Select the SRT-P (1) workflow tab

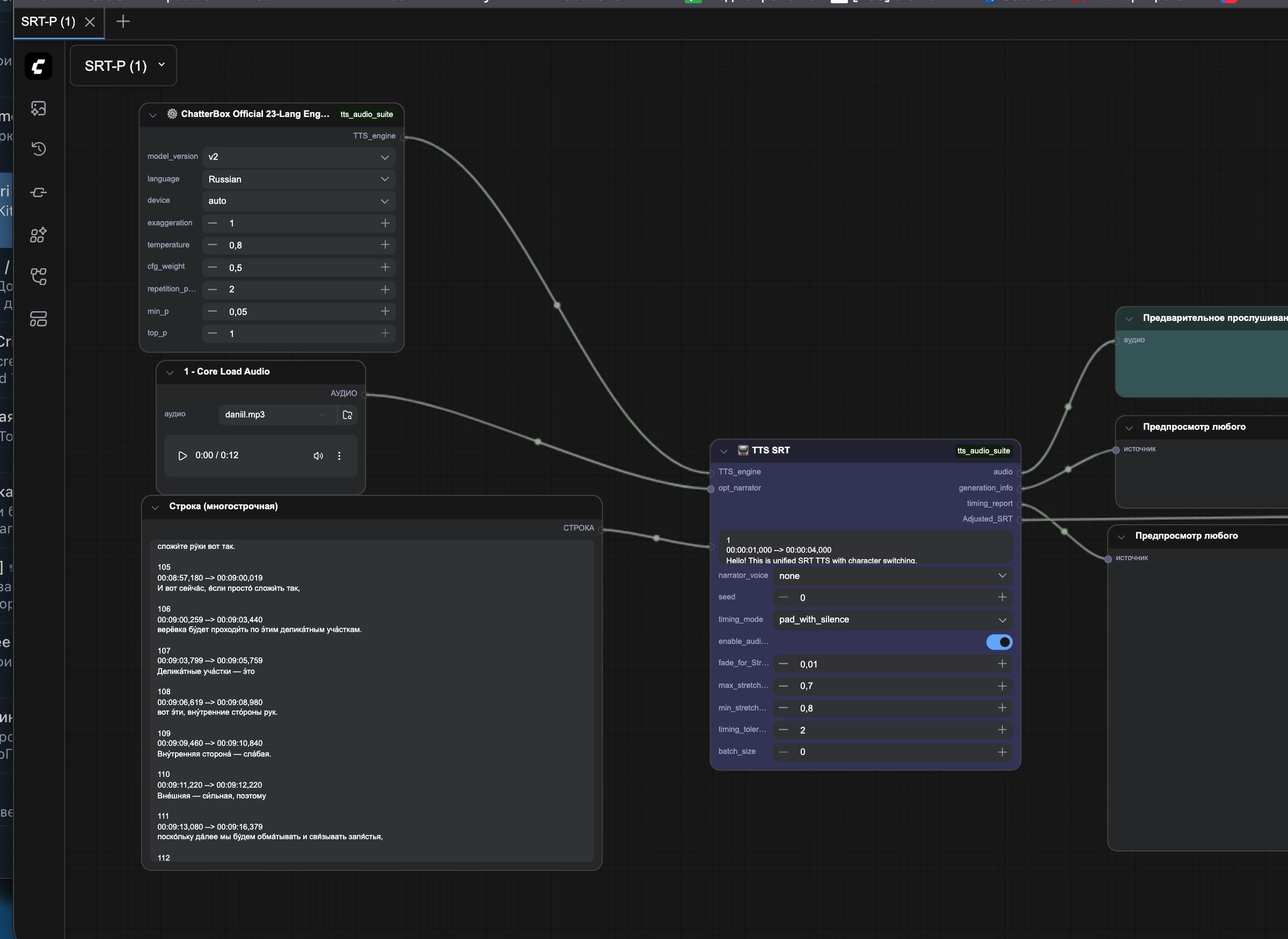(x=48, y=21)
